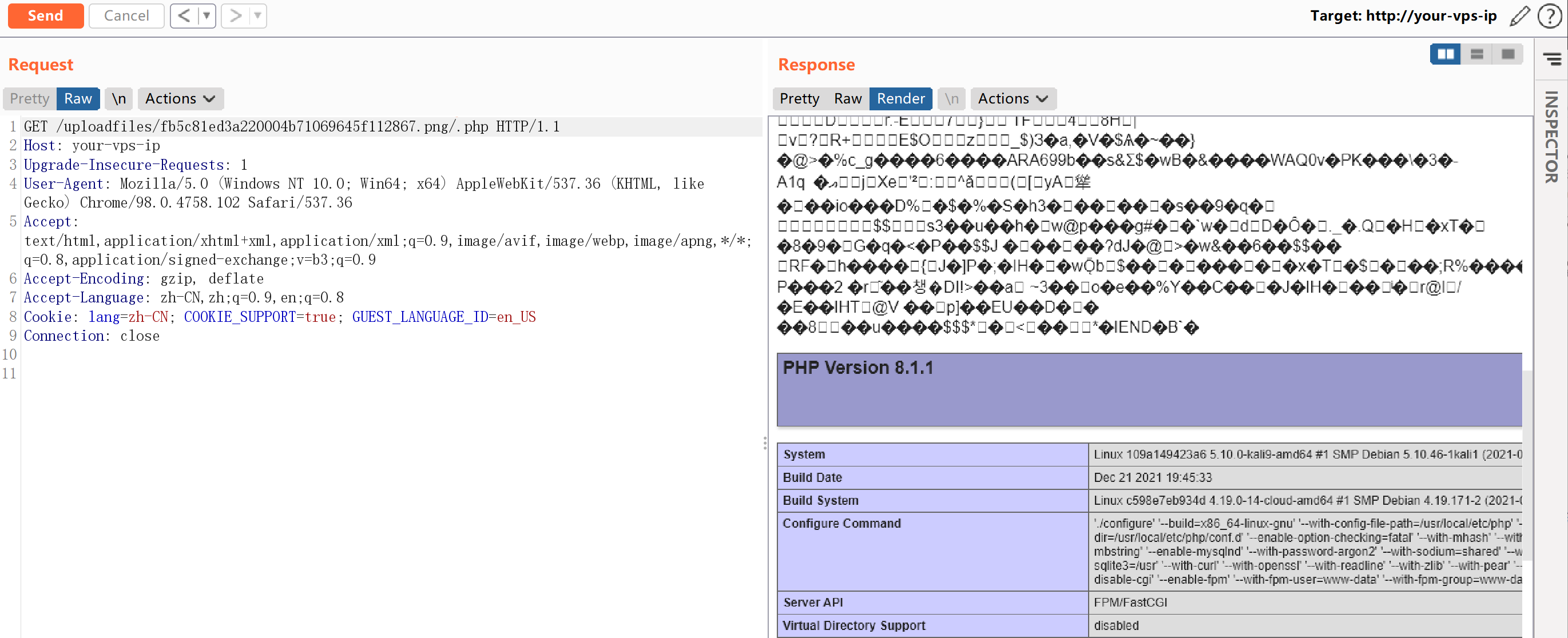Open Repeater help via the question mark icon
This screenshot has height=638, width=1568.
click(x=1550, y=16)
